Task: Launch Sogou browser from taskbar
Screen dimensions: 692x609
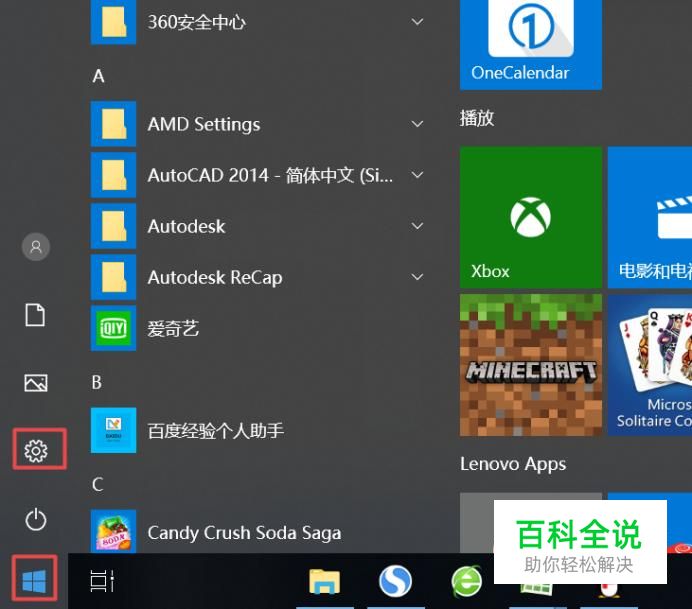Action: click(x=395, y=581)
